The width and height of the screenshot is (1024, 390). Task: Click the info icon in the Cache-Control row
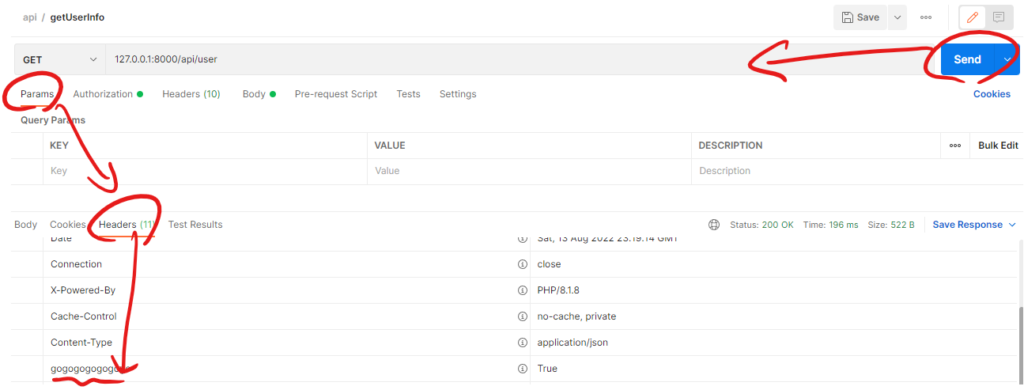click(522, 317)
